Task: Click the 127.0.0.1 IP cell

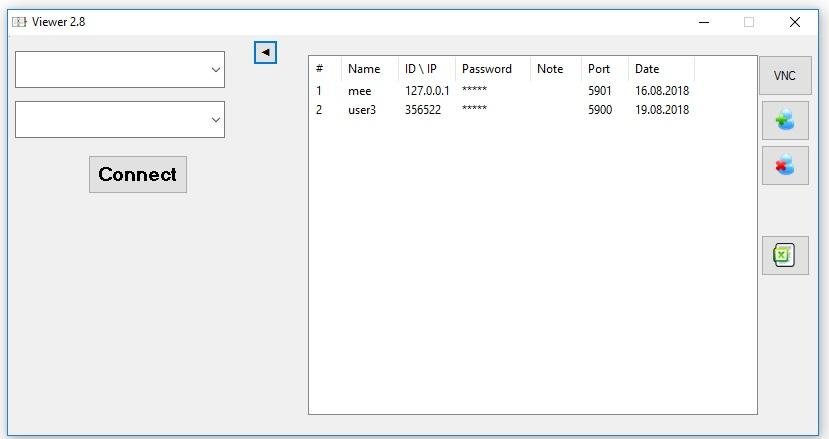Action: [427, 90]
